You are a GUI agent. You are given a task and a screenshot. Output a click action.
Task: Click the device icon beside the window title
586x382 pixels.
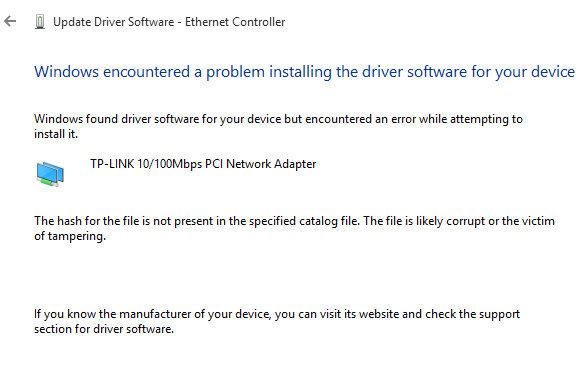pos(40,22)
